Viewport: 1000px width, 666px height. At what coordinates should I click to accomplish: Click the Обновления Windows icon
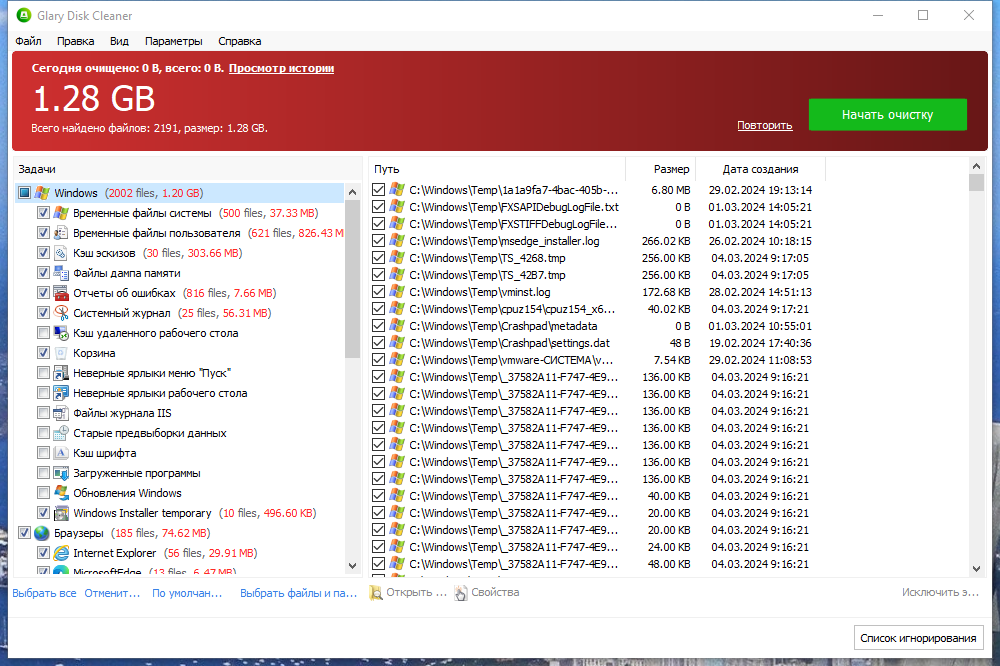(x=61, y=493)
